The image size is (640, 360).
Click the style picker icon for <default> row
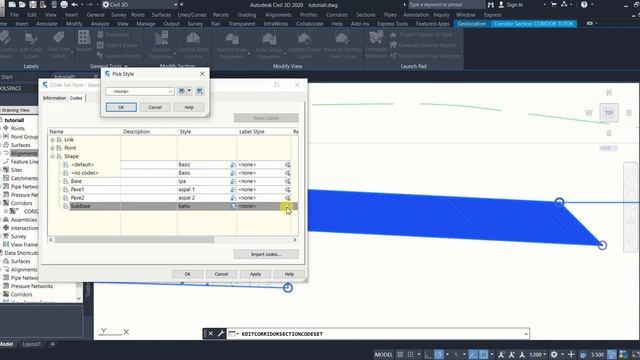pos(233,164)
